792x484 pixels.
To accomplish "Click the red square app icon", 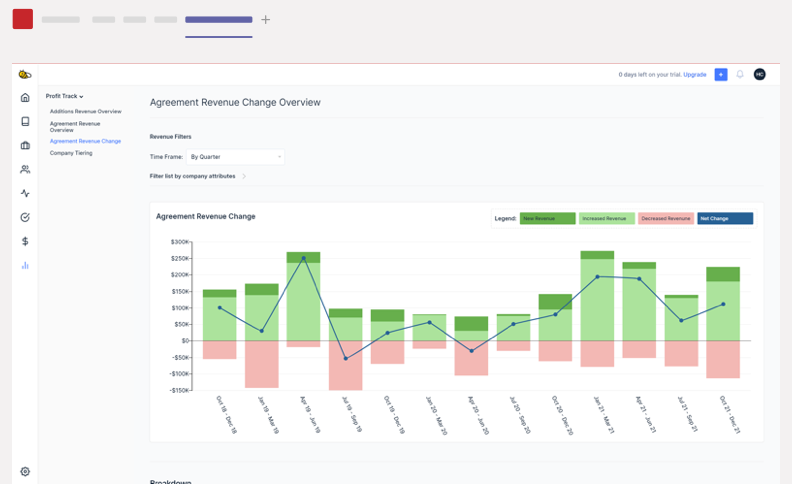I will pyautogui.click(x=23, y=19).
